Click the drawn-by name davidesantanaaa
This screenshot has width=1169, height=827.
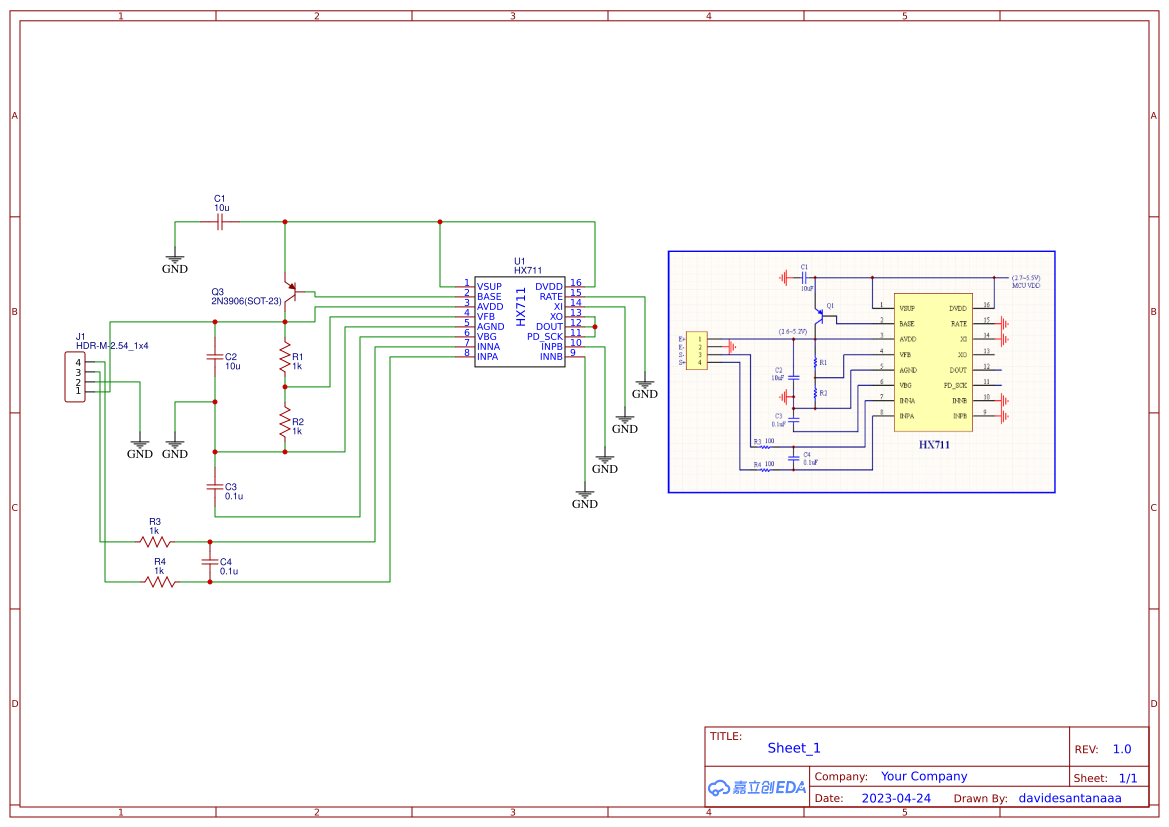point(1069,798)
